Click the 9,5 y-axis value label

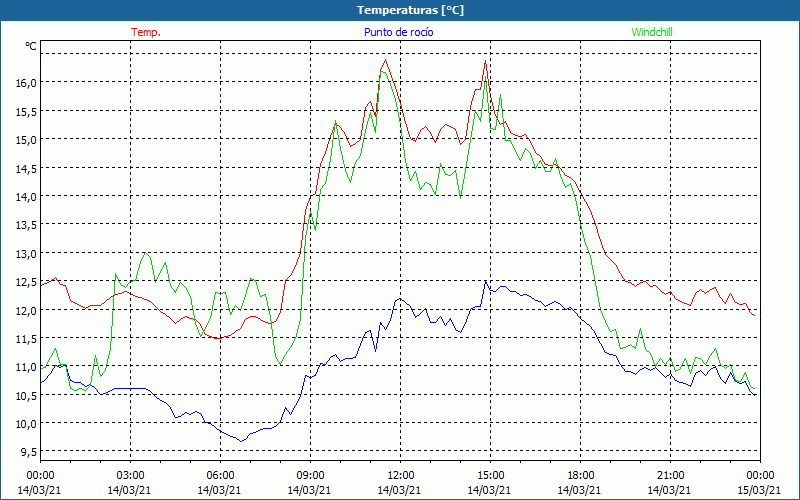pos(27,453)
